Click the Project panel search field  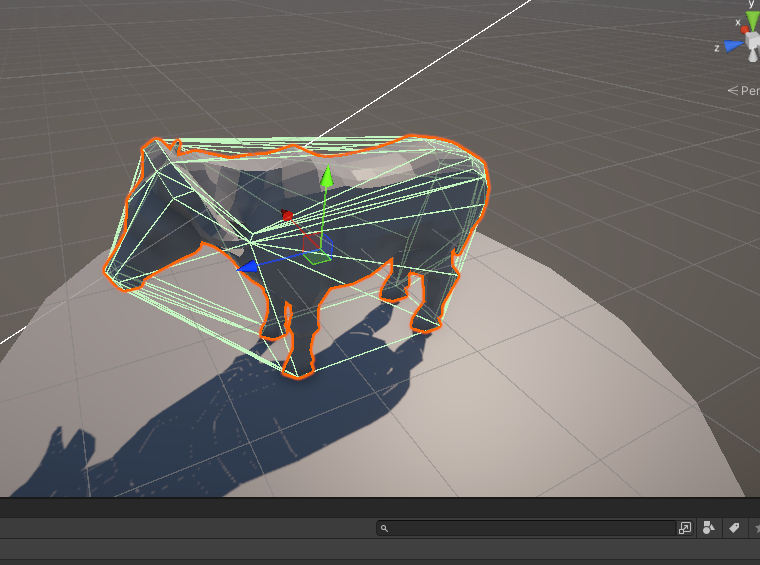[x=530, y=528]
